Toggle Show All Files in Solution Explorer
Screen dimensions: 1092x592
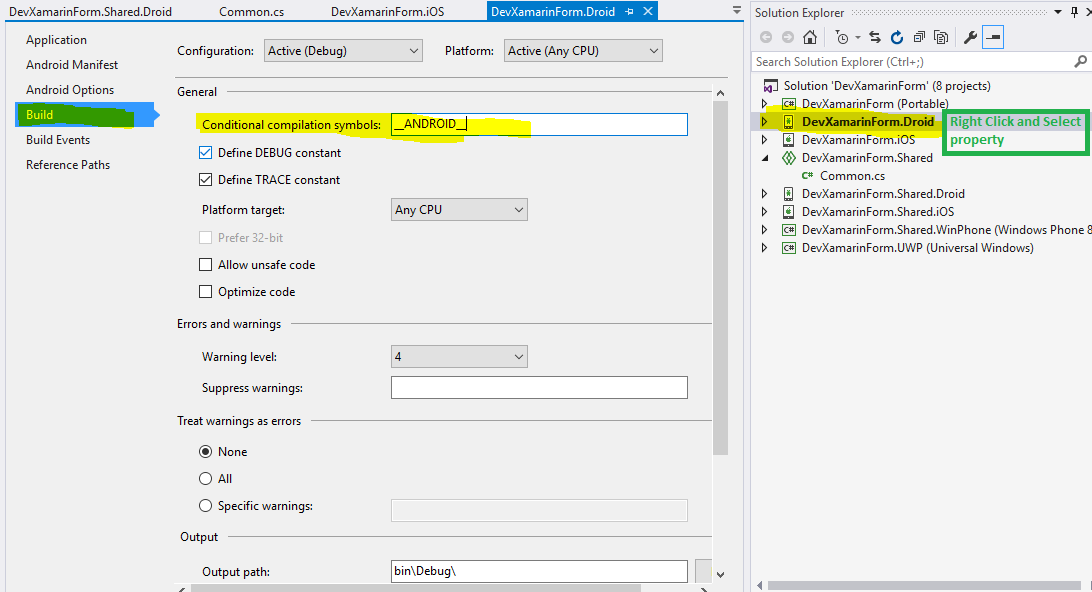tap(941, 38)
